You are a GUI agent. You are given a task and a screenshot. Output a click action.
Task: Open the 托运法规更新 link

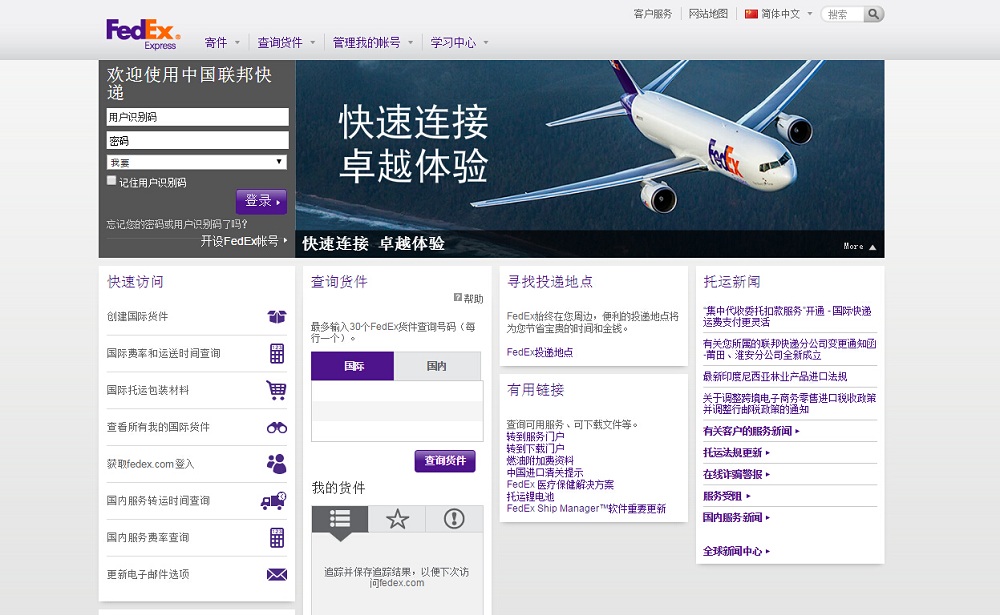pyautogui.click(x=736, y=453)
